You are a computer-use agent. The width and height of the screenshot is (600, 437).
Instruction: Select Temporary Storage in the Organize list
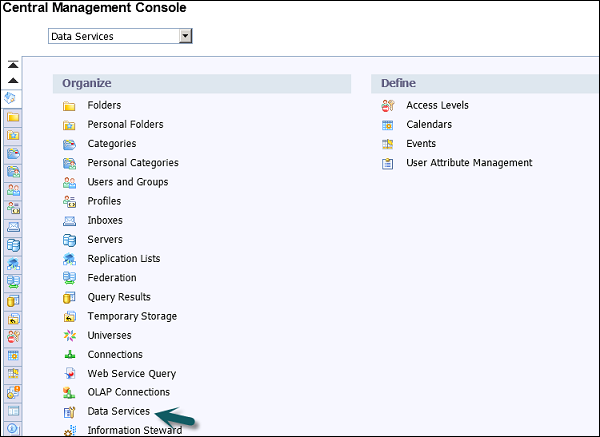pyautogui.click(x=132, y=316)
